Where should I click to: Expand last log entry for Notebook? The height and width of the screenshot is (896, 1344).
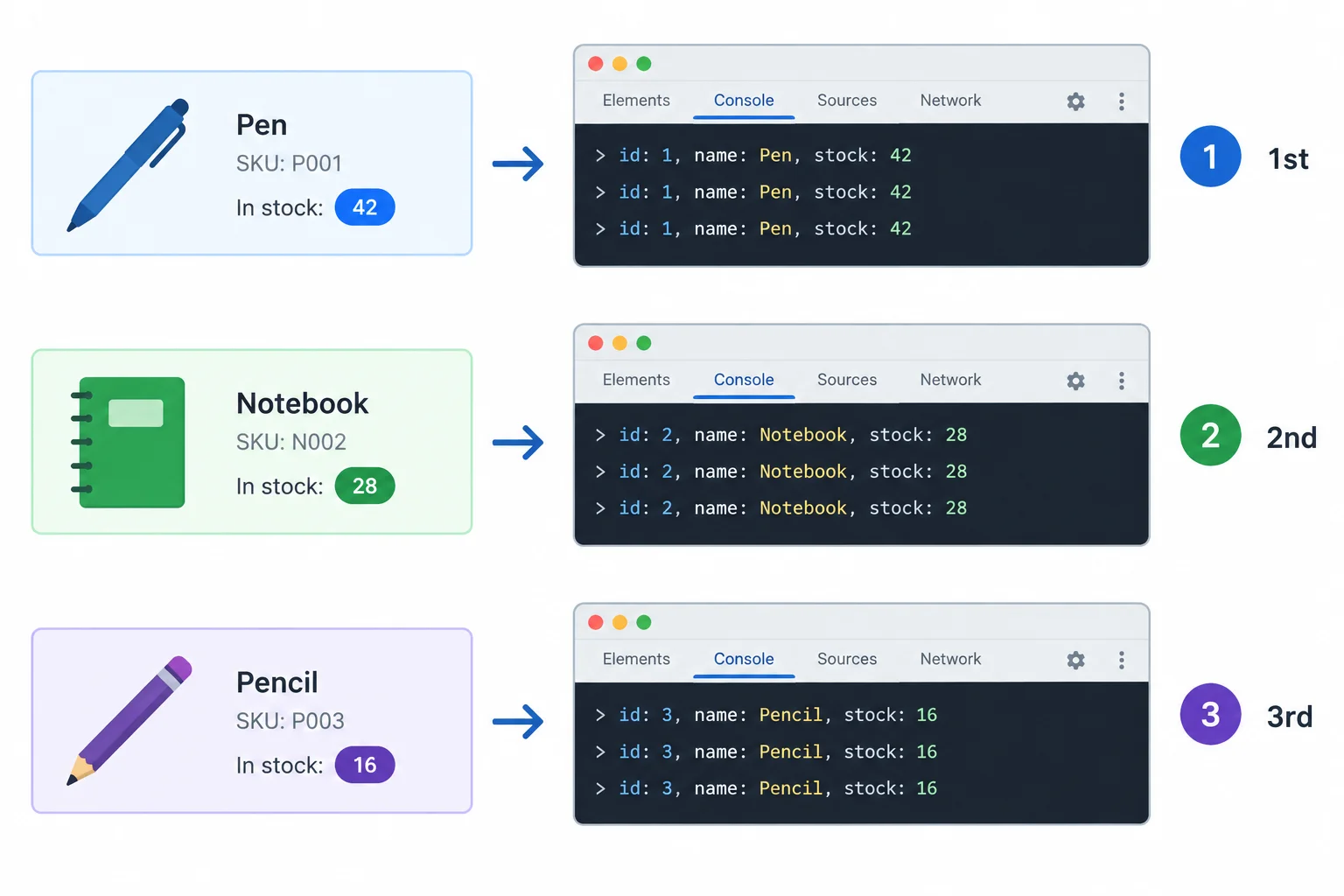tap(600, 508)
